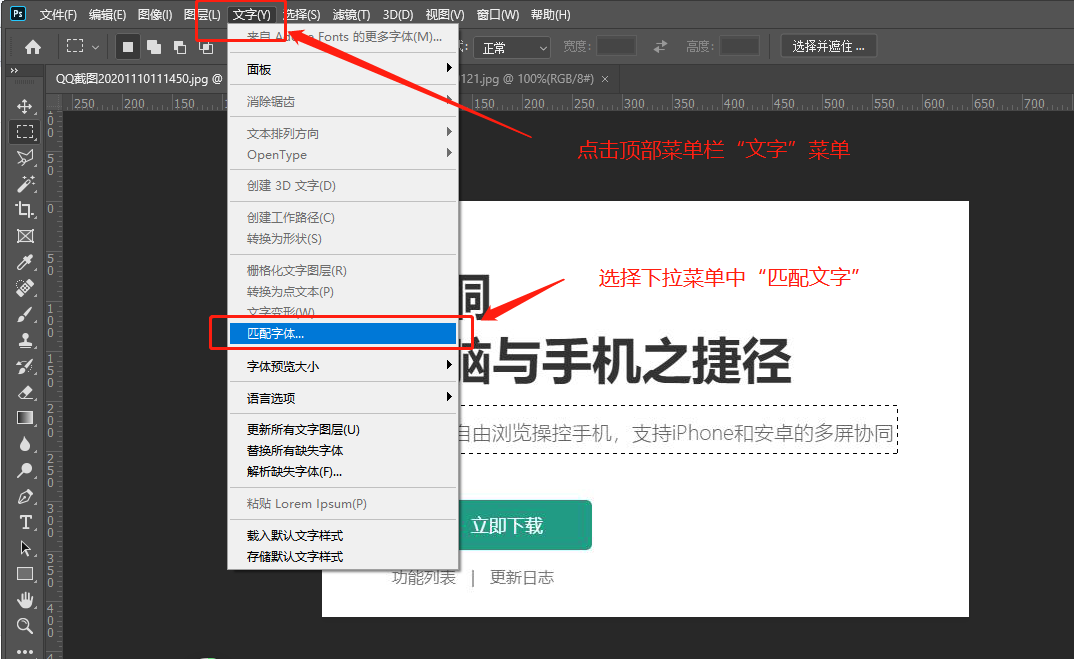Open the 文件(F) menu

tap(58, 14)
